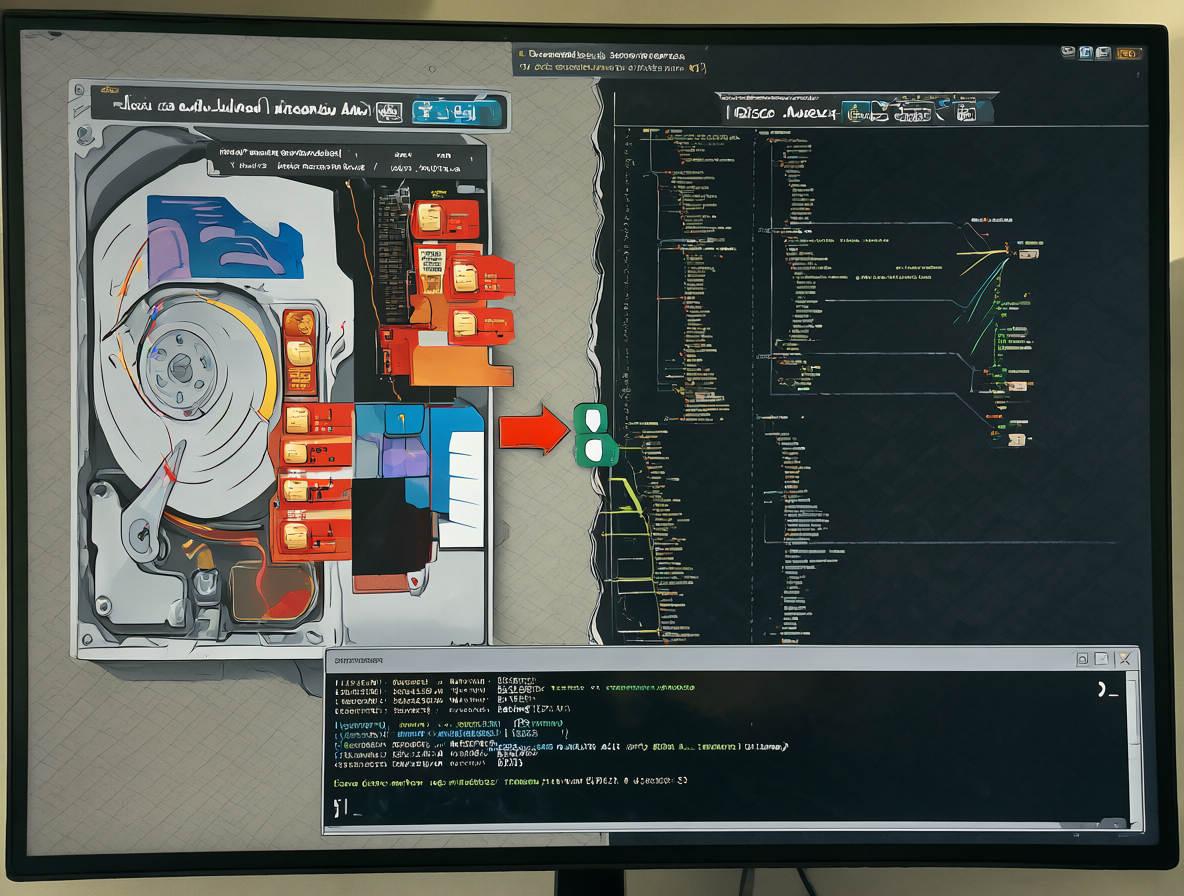1184x896 pixels.
Task: Click the white outlined icon beside the teal header button
Action: [389, 112]
